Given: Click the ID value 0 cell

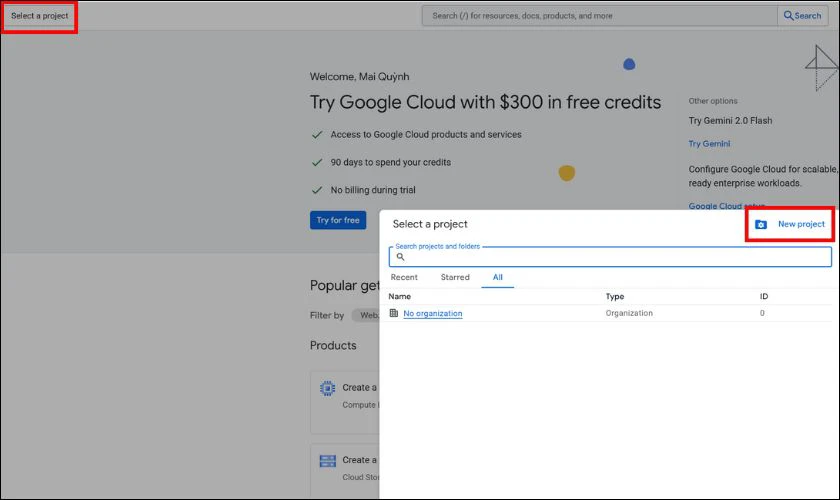Looking at the screenshot, I should 762,313.
